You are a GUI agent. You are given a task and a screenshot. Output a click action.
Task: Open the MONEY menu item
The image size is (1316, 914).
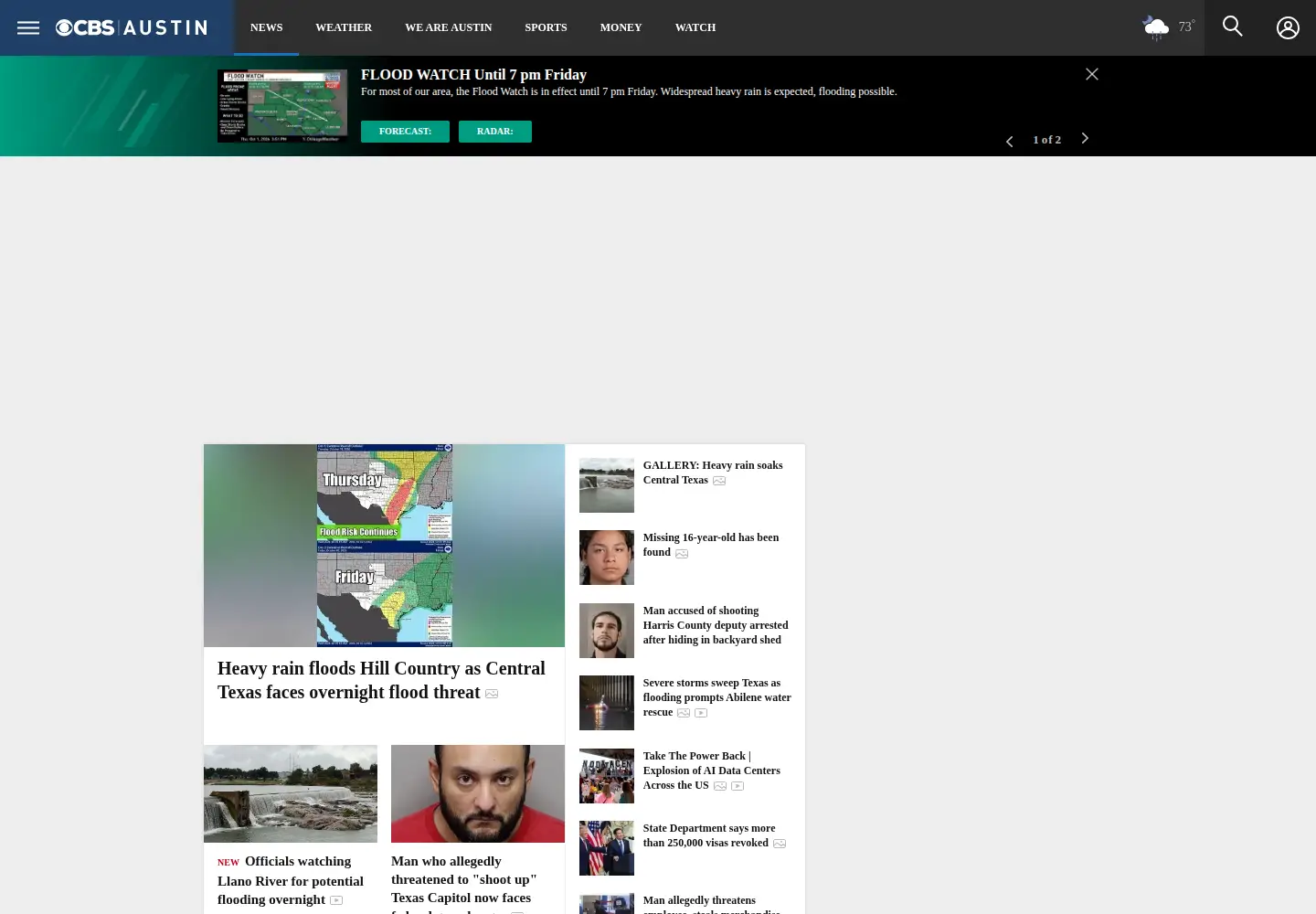[x=621, y=27]
